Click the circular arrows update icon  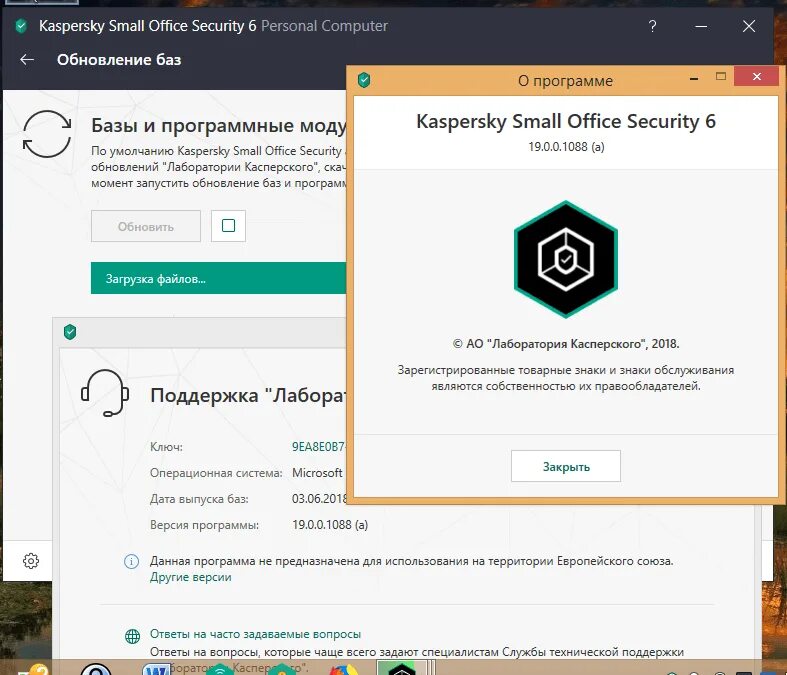click(x=47, y=134)
